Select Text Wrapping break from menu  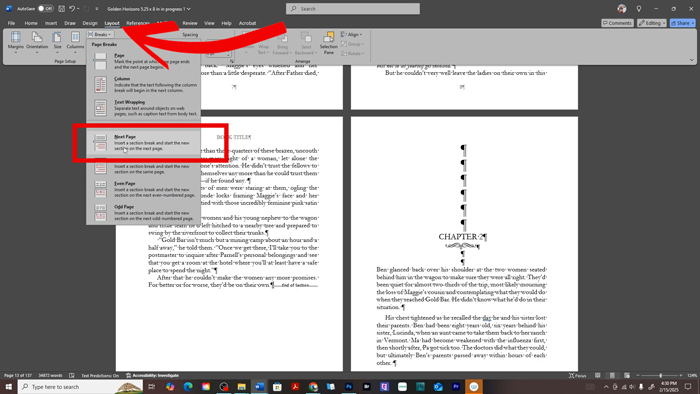click(144, 108)
